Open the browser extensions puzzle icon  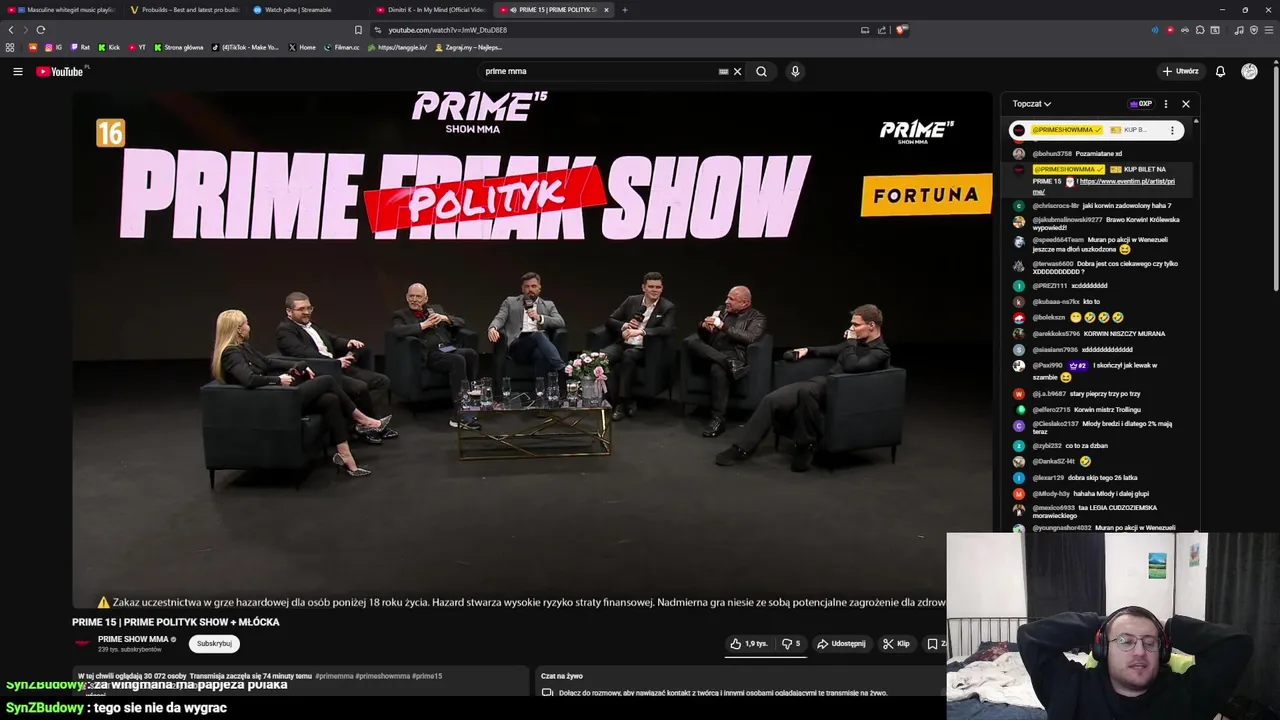[1200, 30]
